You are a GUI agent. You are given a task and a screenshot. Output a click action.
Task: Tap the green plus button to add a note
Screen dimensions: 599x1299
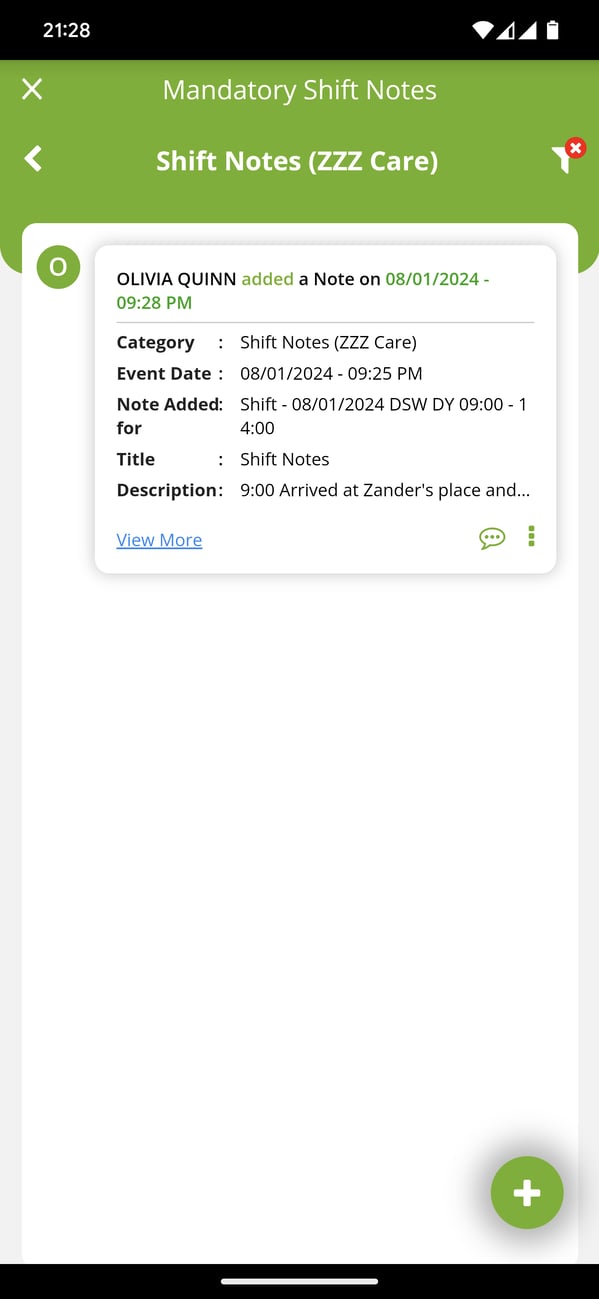(527, 1192)
